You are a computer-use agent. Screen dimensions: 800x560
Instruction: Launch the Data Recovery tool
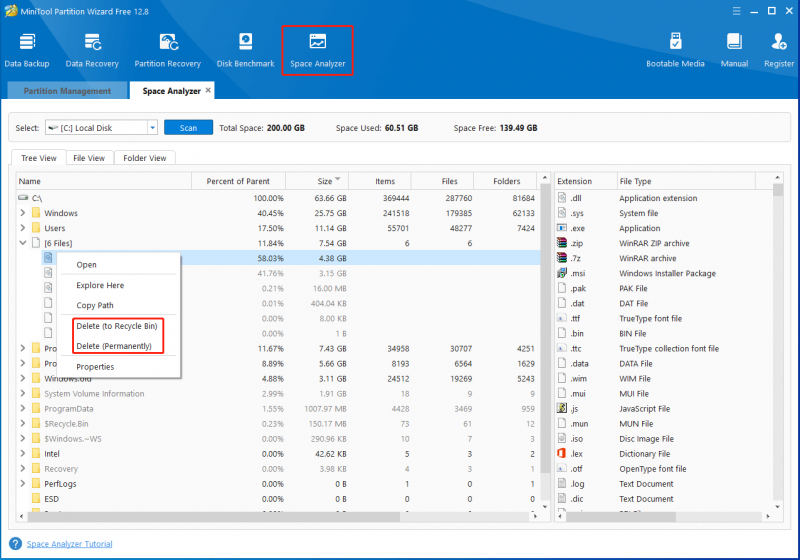point(92,50)
